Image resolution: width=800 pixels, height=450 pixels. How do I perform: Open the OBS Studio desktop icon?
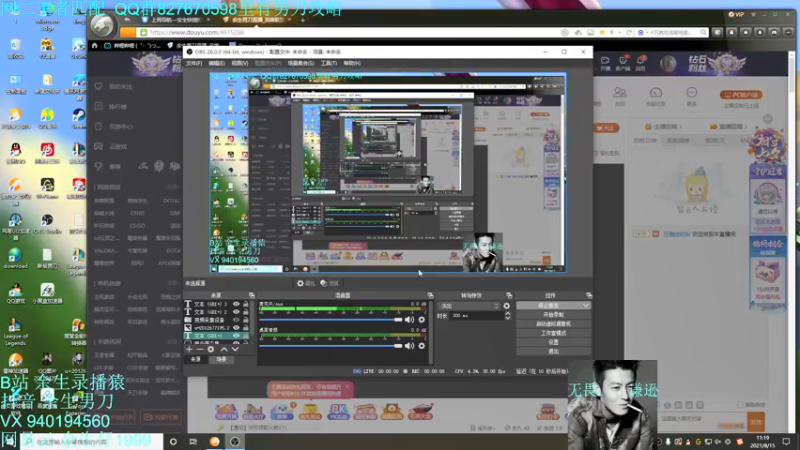(47, 223)
